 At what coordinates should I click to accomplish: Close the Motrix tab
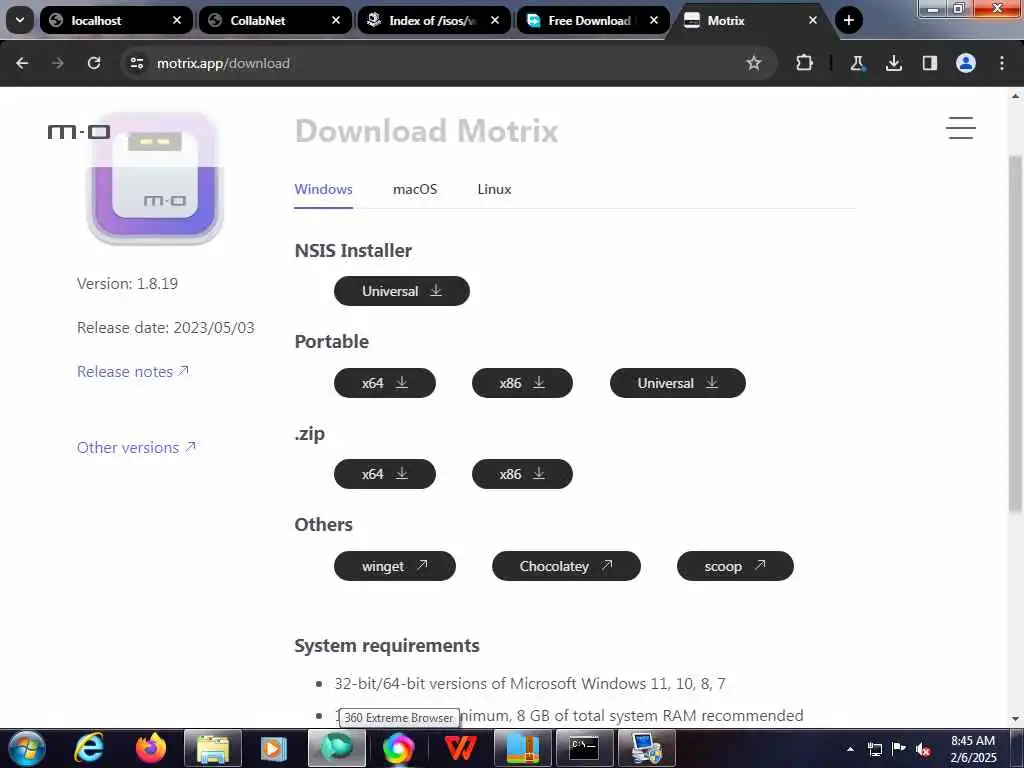click(x=813, y=20)
